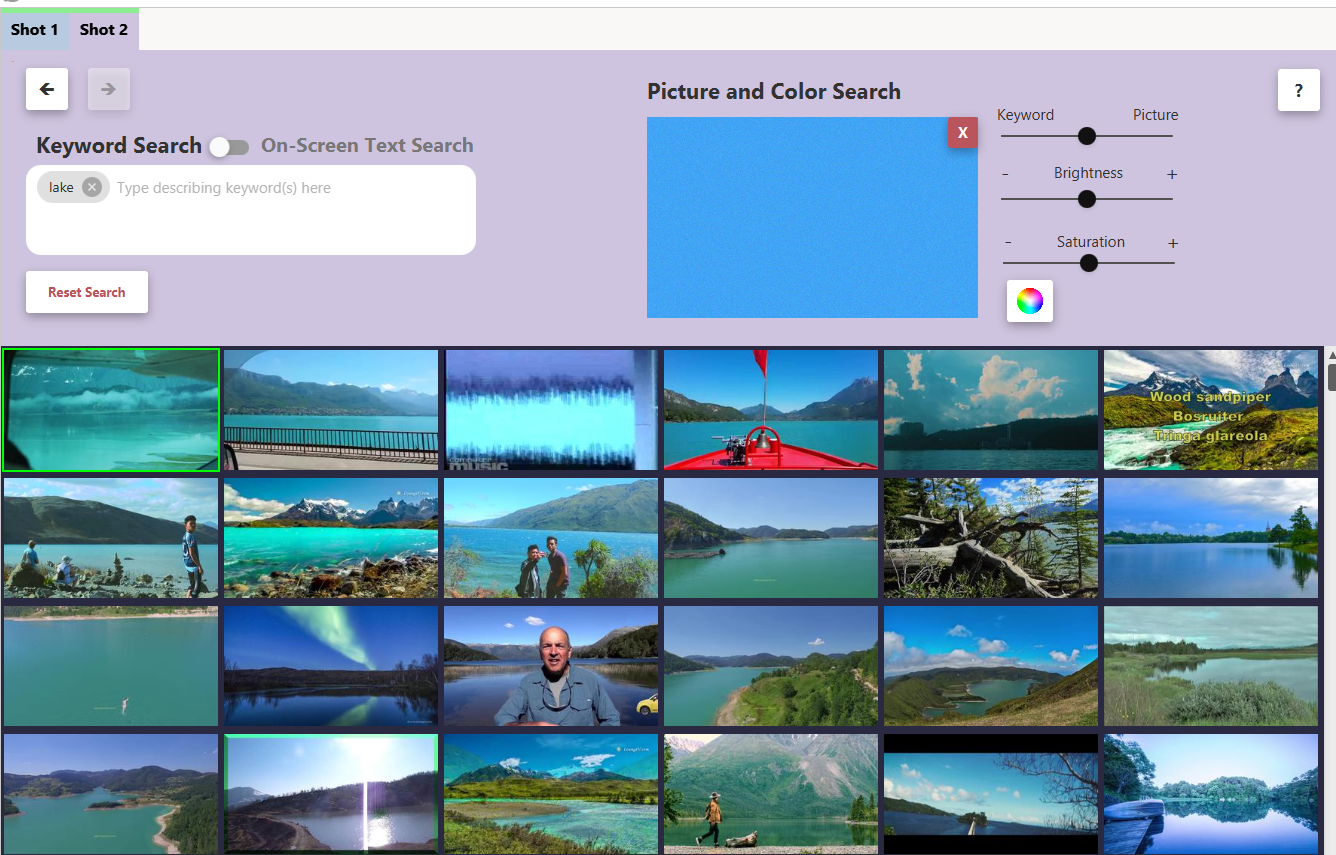Toggle Keyword to On-Screen Text Search switch
Image resolution: width=1336 pixels, height=855 pixels.
[x=229, y=147]
